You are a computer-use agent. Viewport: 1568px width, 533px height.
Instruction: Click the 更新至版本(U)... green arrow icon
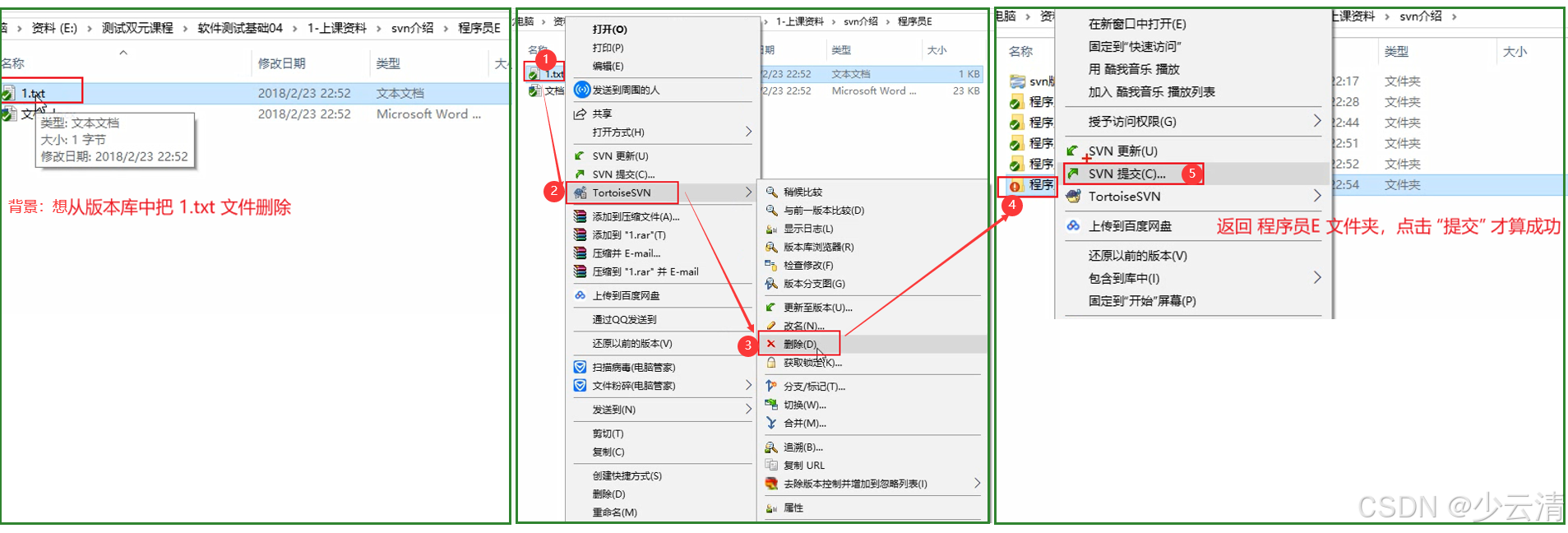coord(771,308)
